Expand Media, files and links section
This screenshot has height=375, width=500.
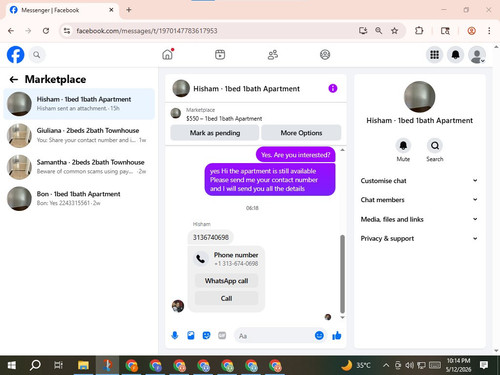pos(419,219)
